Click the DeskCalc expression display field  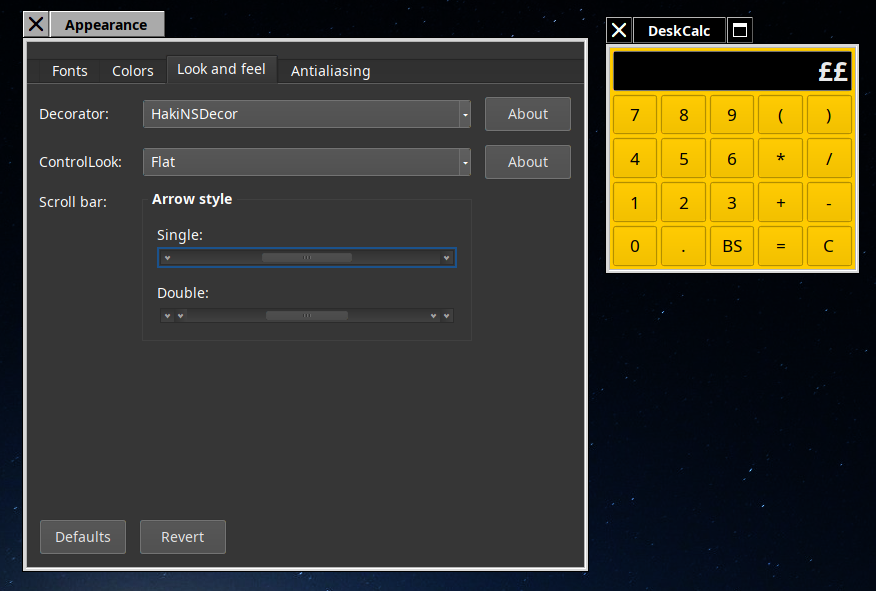pos(732,71)
